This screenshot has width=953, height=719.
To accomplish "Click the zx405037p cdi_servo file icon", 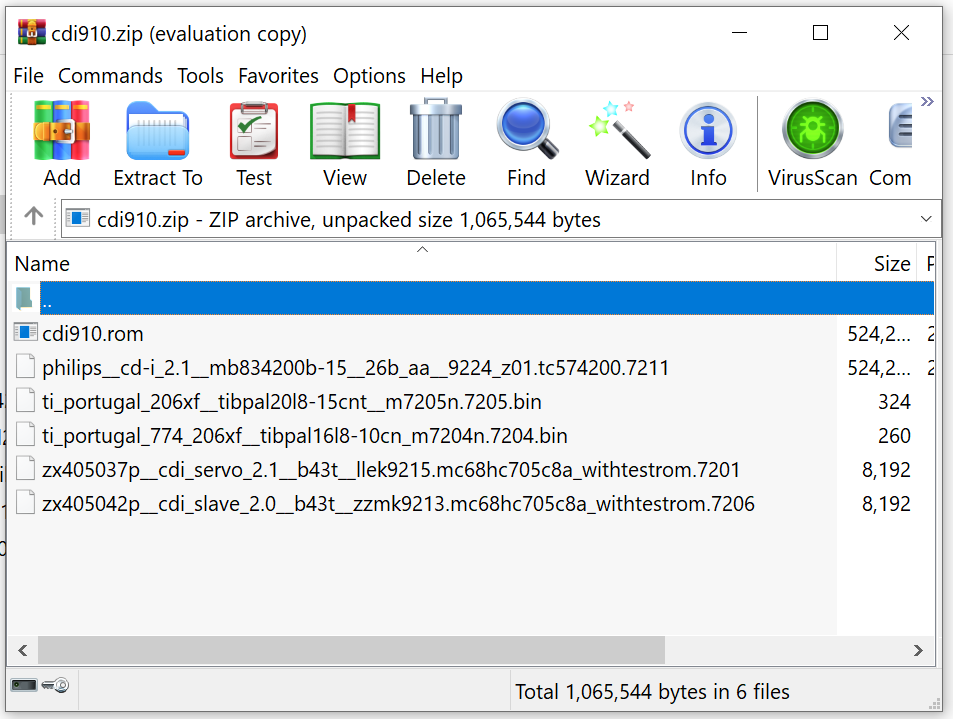I will click(x=26, y=469).
